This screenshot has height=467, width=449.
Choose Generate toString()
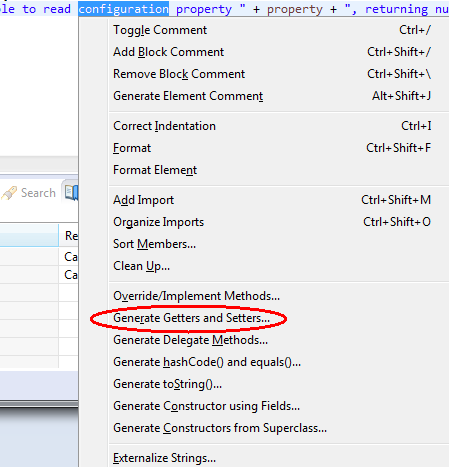pyautogui.click(x=264, y=384)
